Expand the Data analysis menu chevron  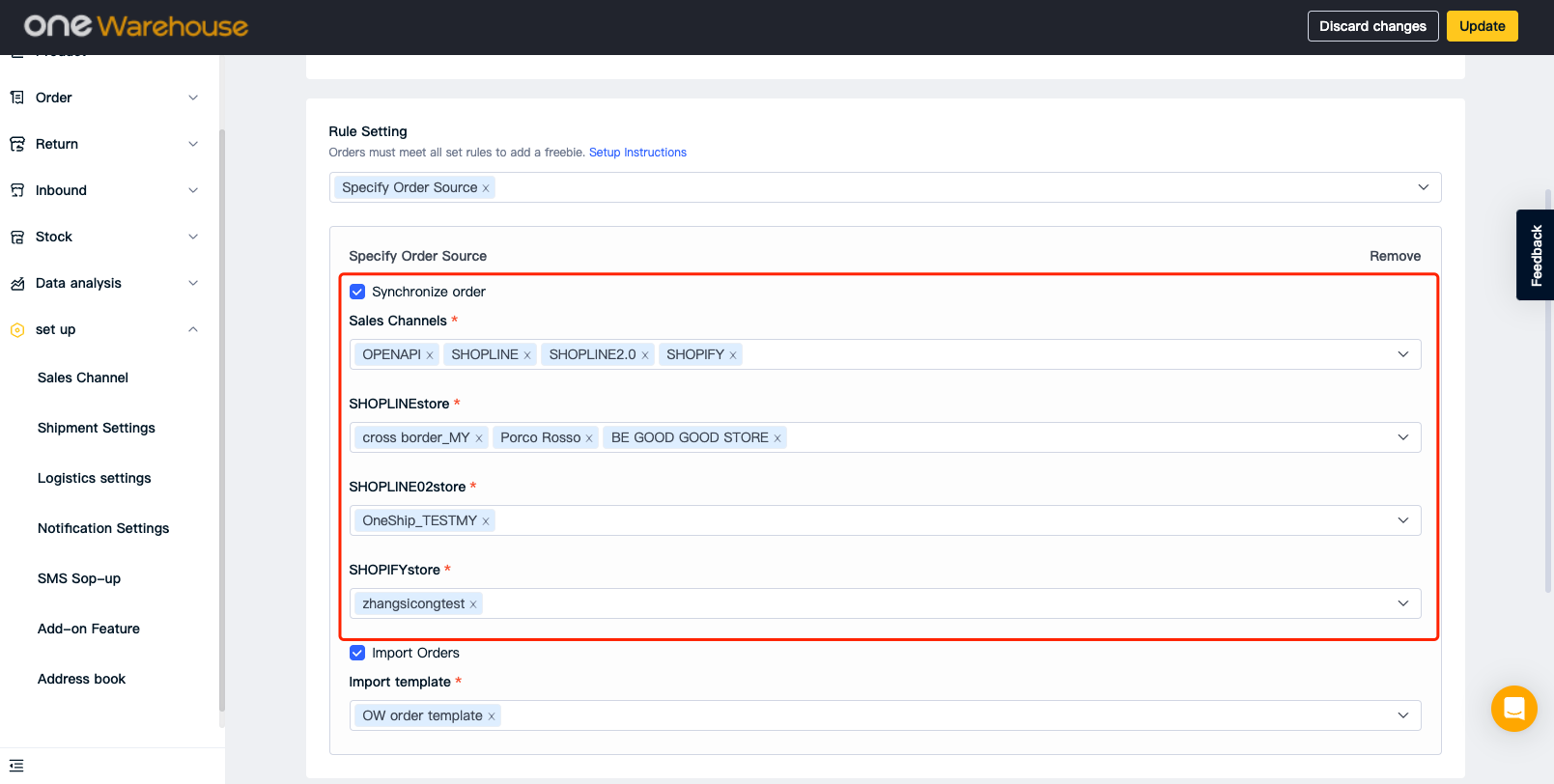pos(193,283)
